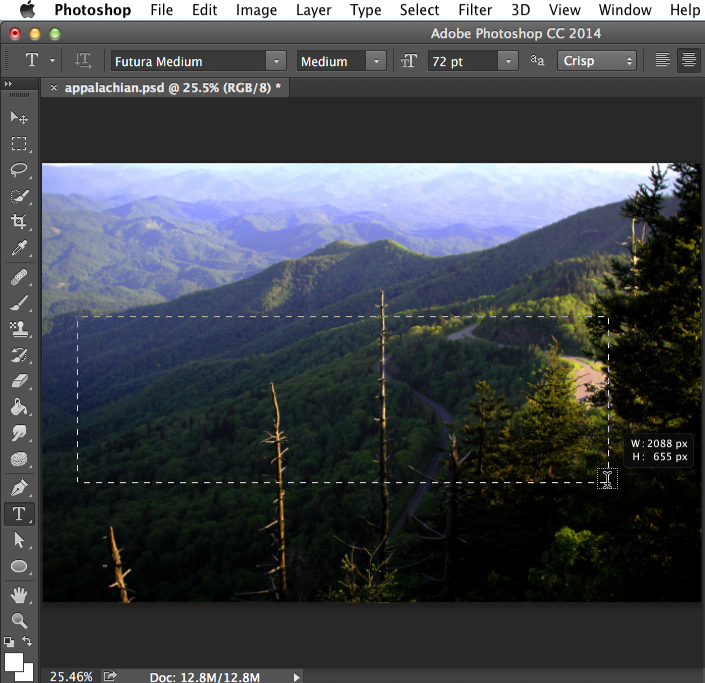Open the 72 pt font size dropdown

[508, 61]
